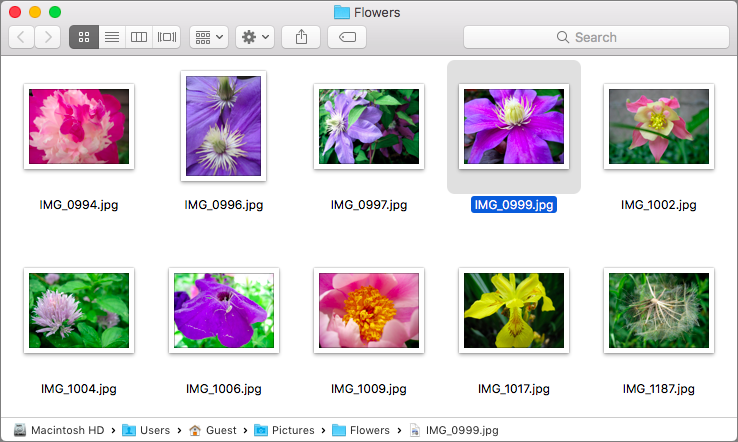The image size is (738, 442).
Task: Select the IMG_0996.jpg thumbnail
Action: pyautogui.click(x=224, y=126)
